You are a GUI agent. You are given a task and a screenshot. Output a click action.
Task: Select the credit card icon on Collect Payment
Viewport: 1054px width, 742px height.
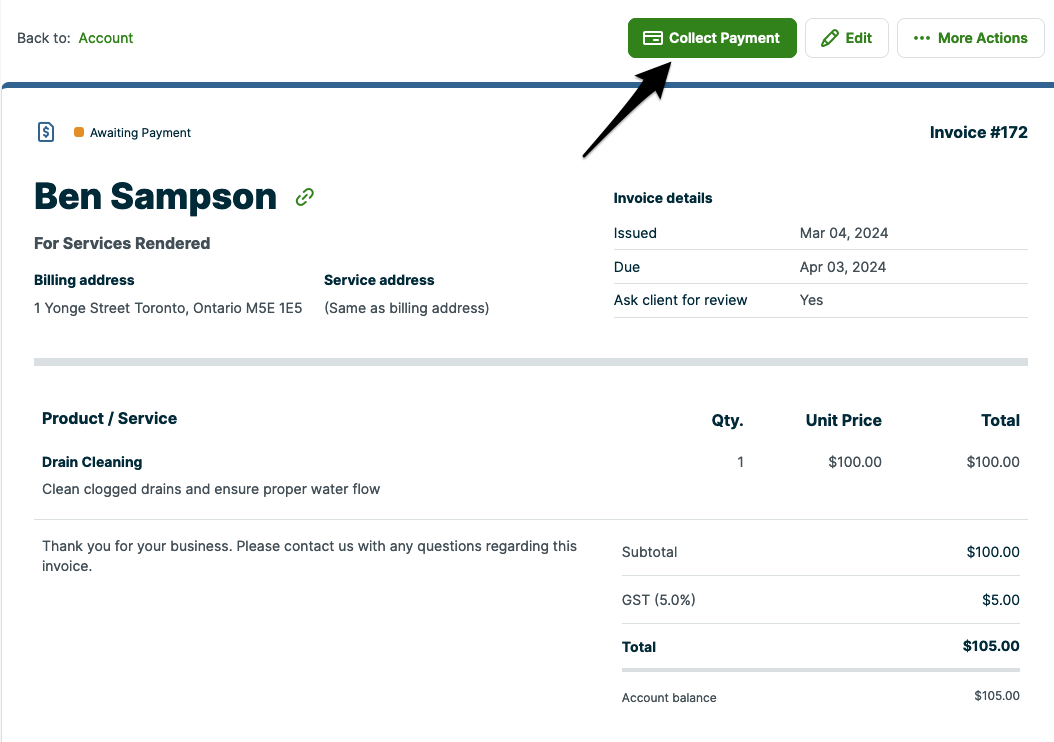(654, 37)
